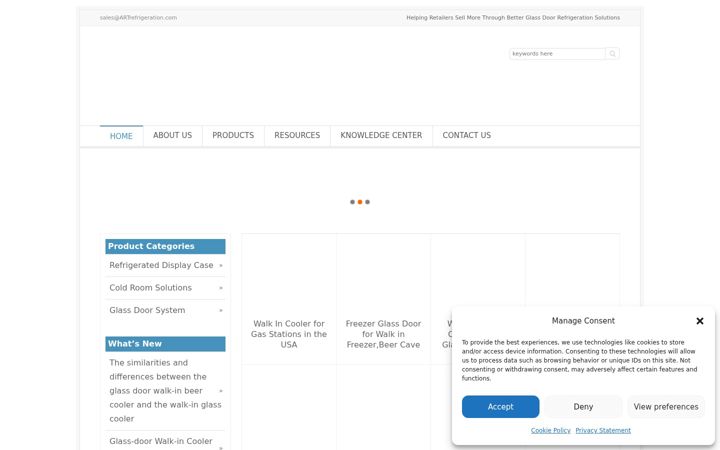Select the first slider dot

pos(352,202)
